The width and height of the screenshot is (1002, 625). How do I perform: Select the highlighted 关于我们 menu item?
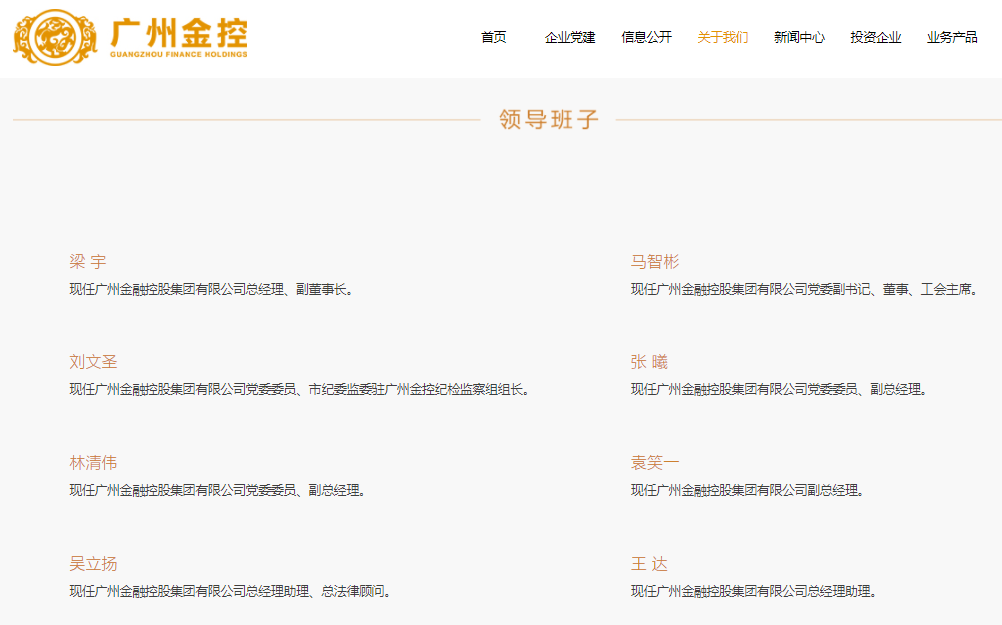coord(722,37)
